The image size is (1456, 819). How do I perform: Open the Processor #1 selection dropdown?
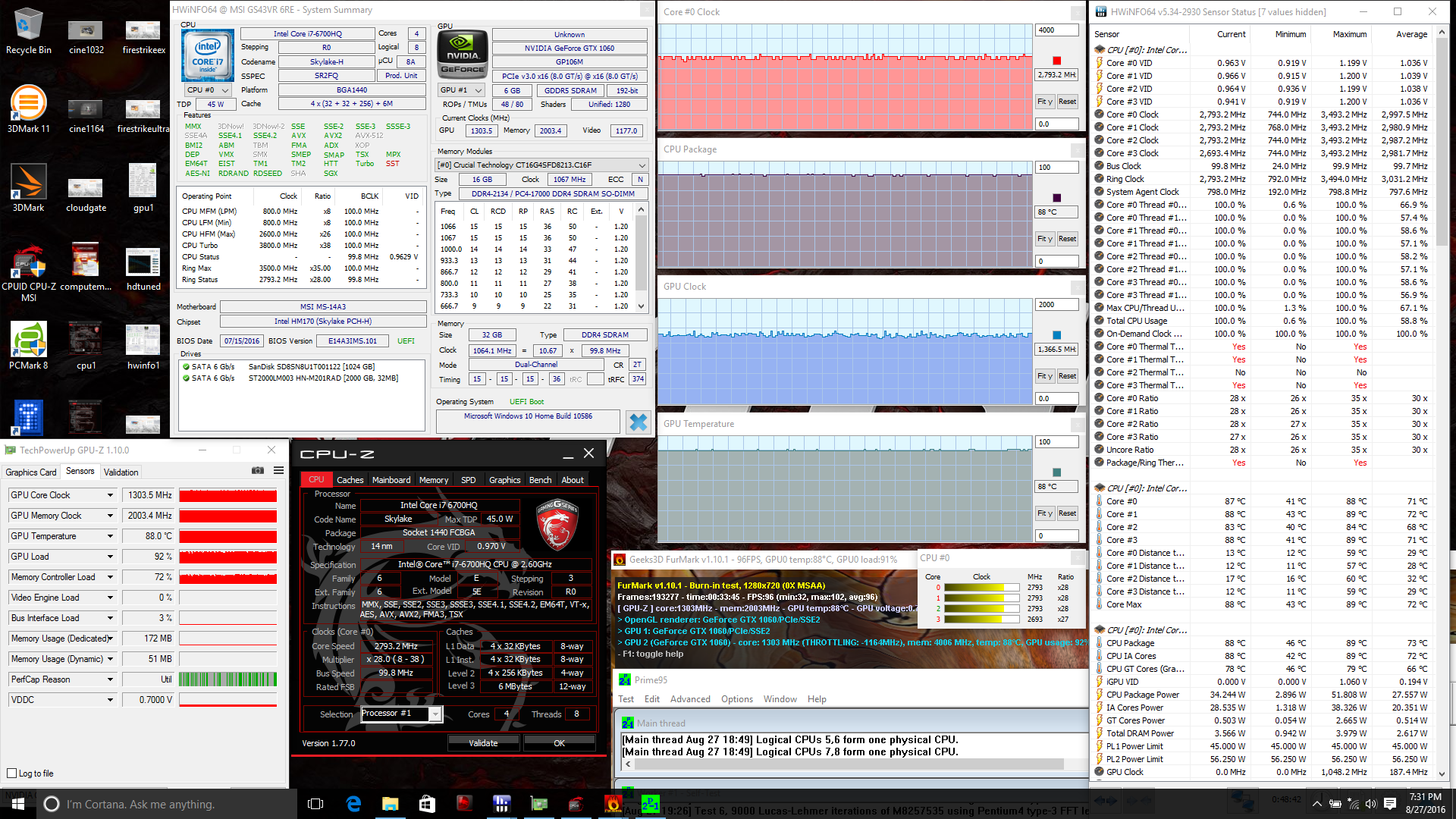click(435, 714)
